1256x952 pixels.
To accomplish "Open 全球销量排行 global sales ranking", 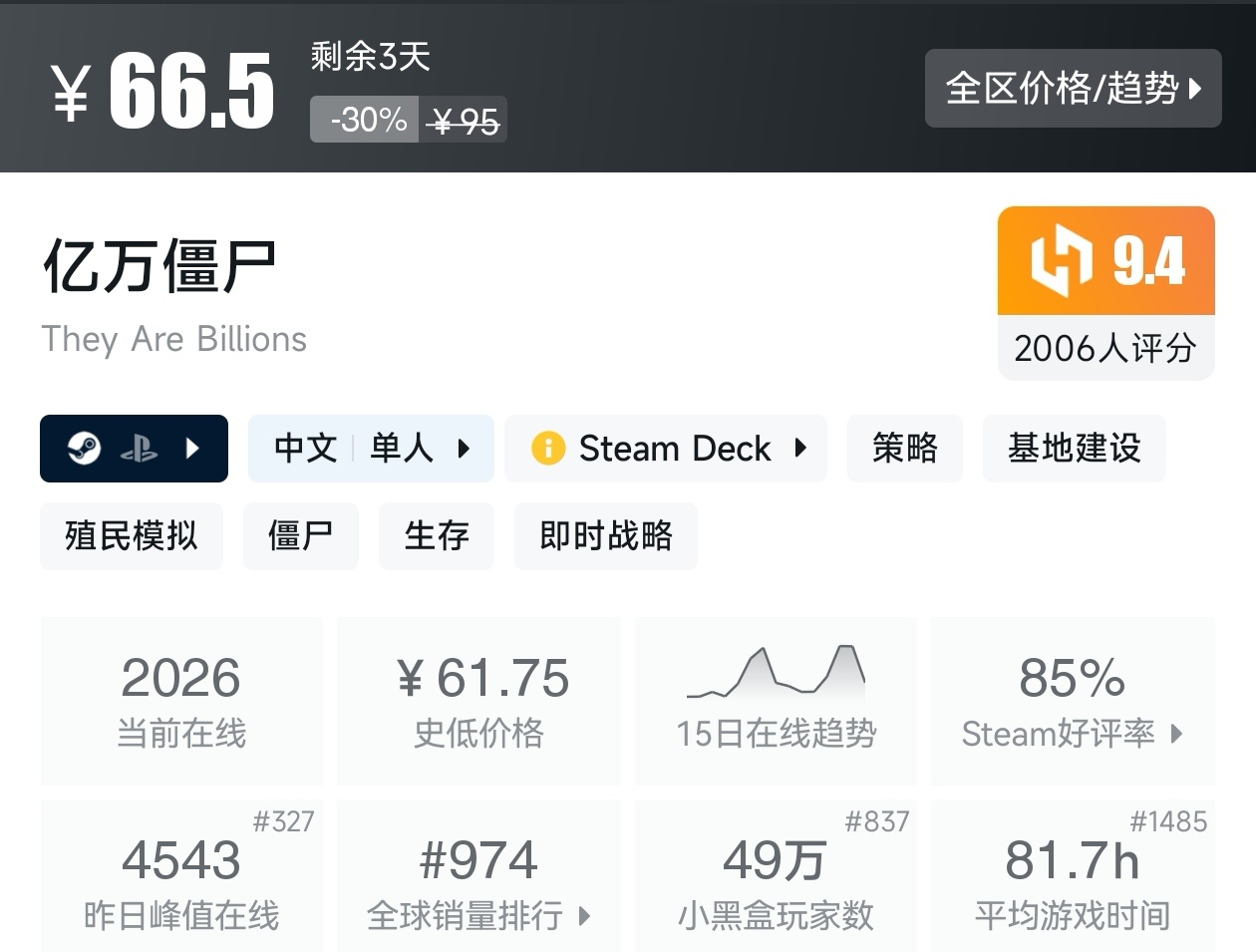I will pos(478,877).
